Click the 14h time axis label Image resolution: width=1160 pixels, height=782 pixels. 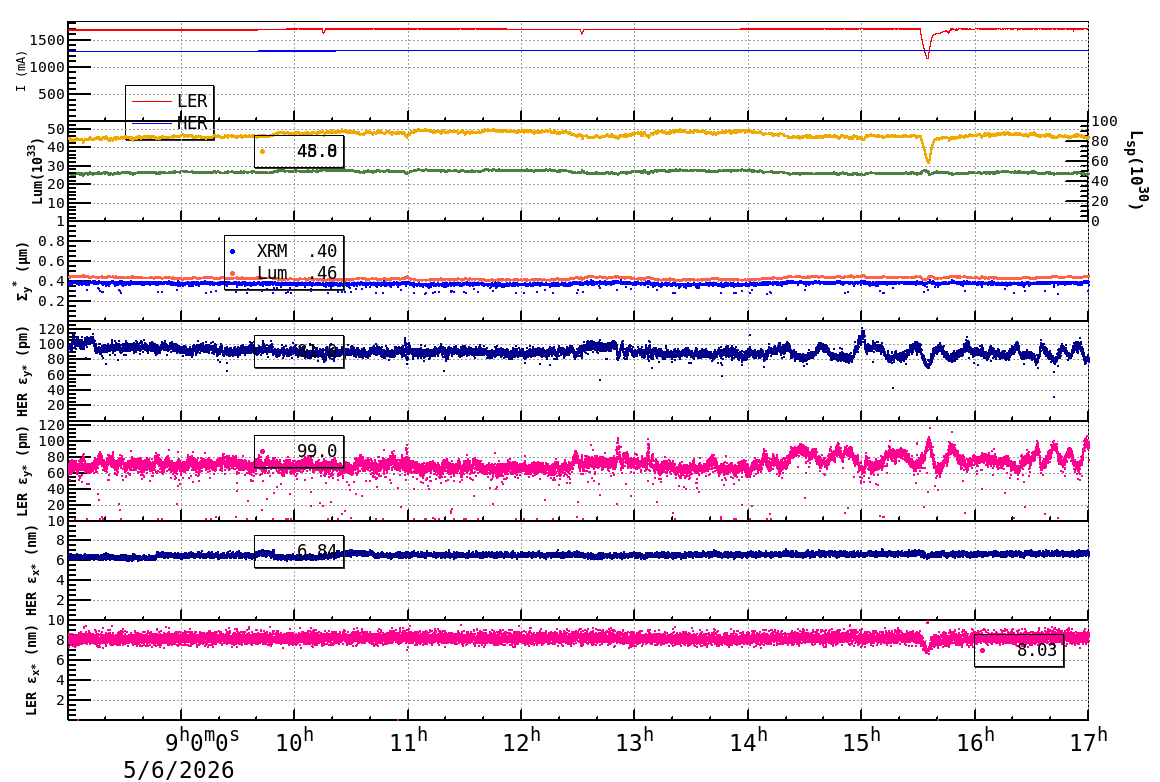tap(749, 739)
